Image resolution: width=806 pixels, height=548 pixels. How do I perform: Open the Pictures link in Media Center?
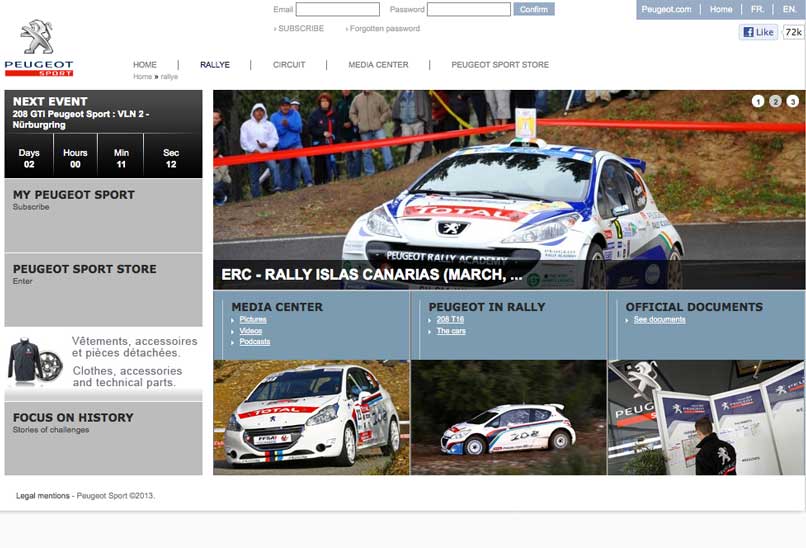pos(253,320)
